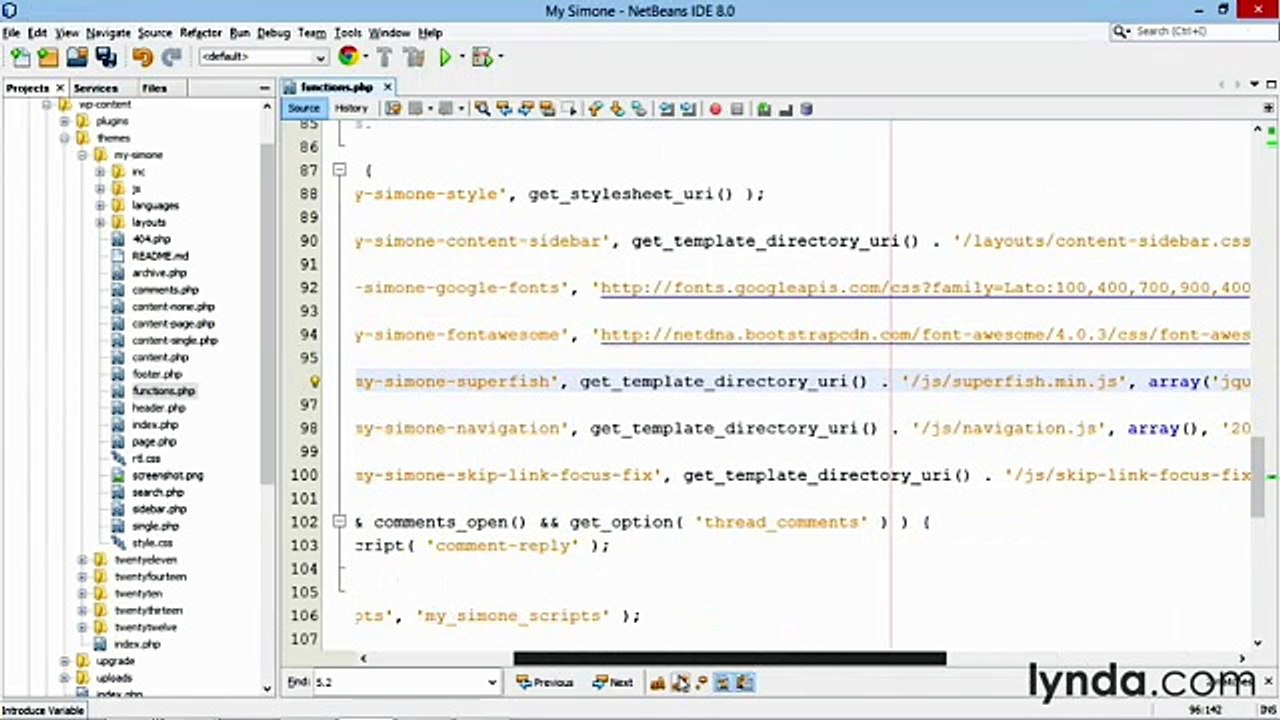Screen dimensions: 1280x720
Task: Open the Run Project dropdown arrow
Action: point(461,57)
